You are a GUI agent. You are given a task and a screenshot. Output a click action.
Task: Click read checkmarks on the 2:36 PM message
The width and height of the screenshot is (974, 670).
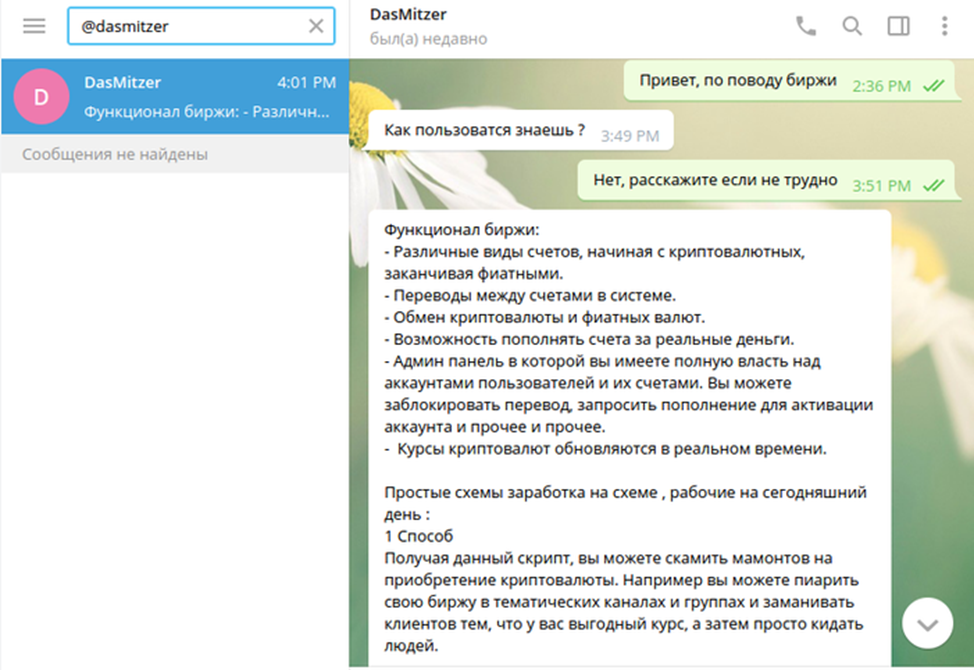[x=933, y=86]
